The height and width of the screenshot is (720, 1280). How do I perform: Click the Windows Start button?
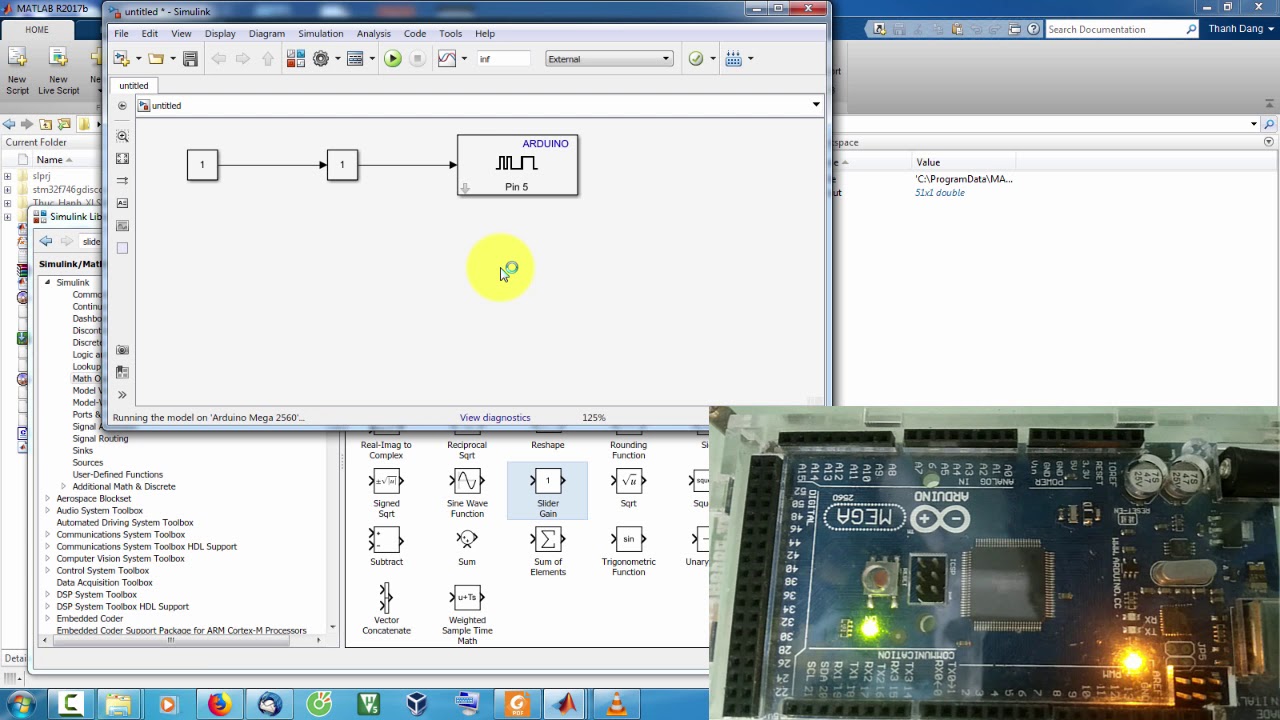[x=20, y=704]
